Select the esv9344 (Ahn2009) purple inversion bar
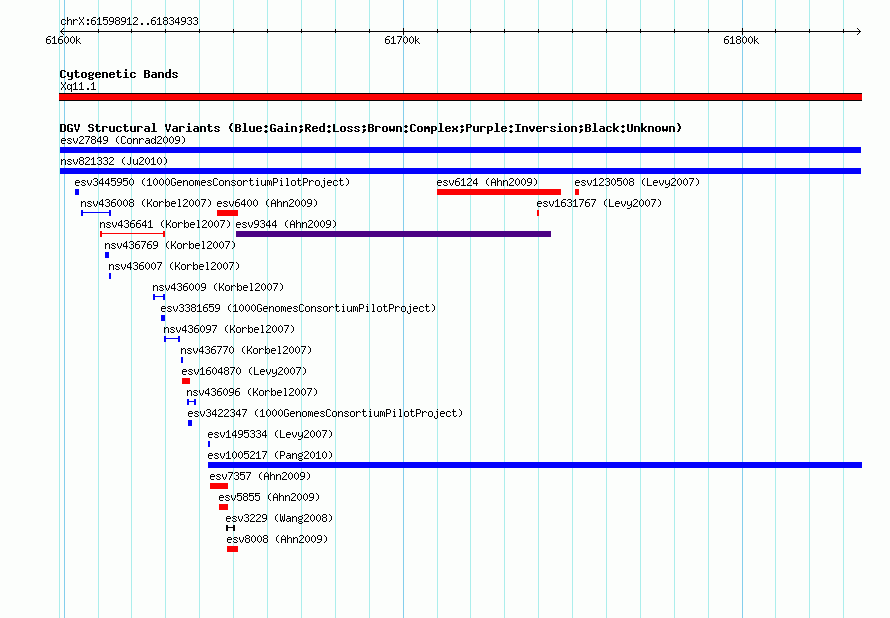 pyautogui.click(x=393, y=234)
